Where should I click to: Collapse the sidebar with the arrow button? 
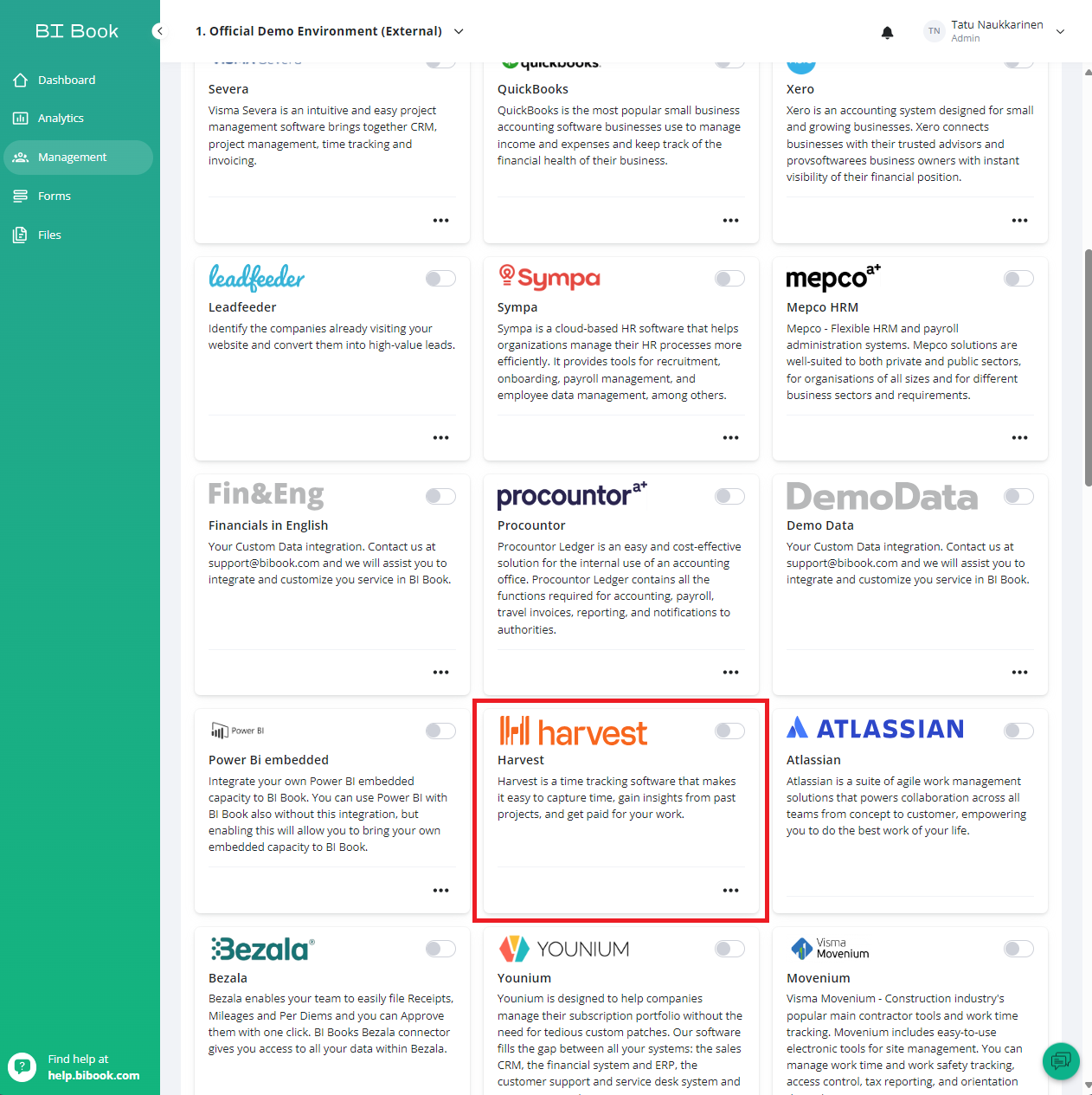coord(159,31)
